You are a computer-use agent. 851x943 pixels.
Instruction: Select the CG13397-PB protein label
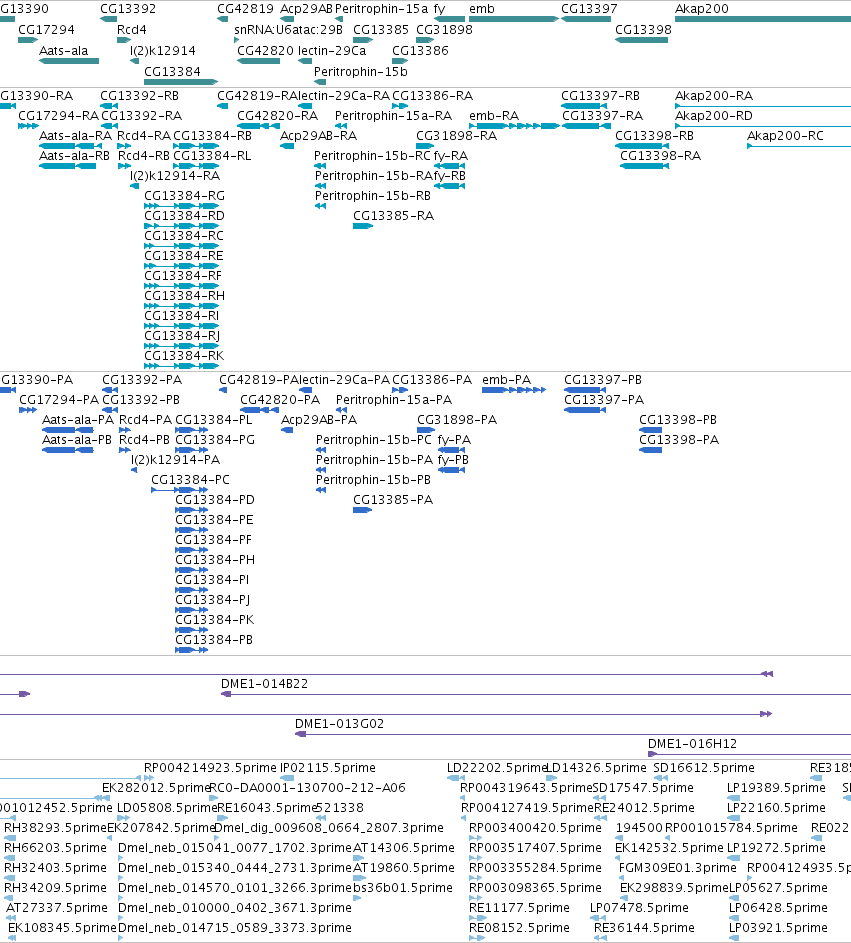pos(603,380)
